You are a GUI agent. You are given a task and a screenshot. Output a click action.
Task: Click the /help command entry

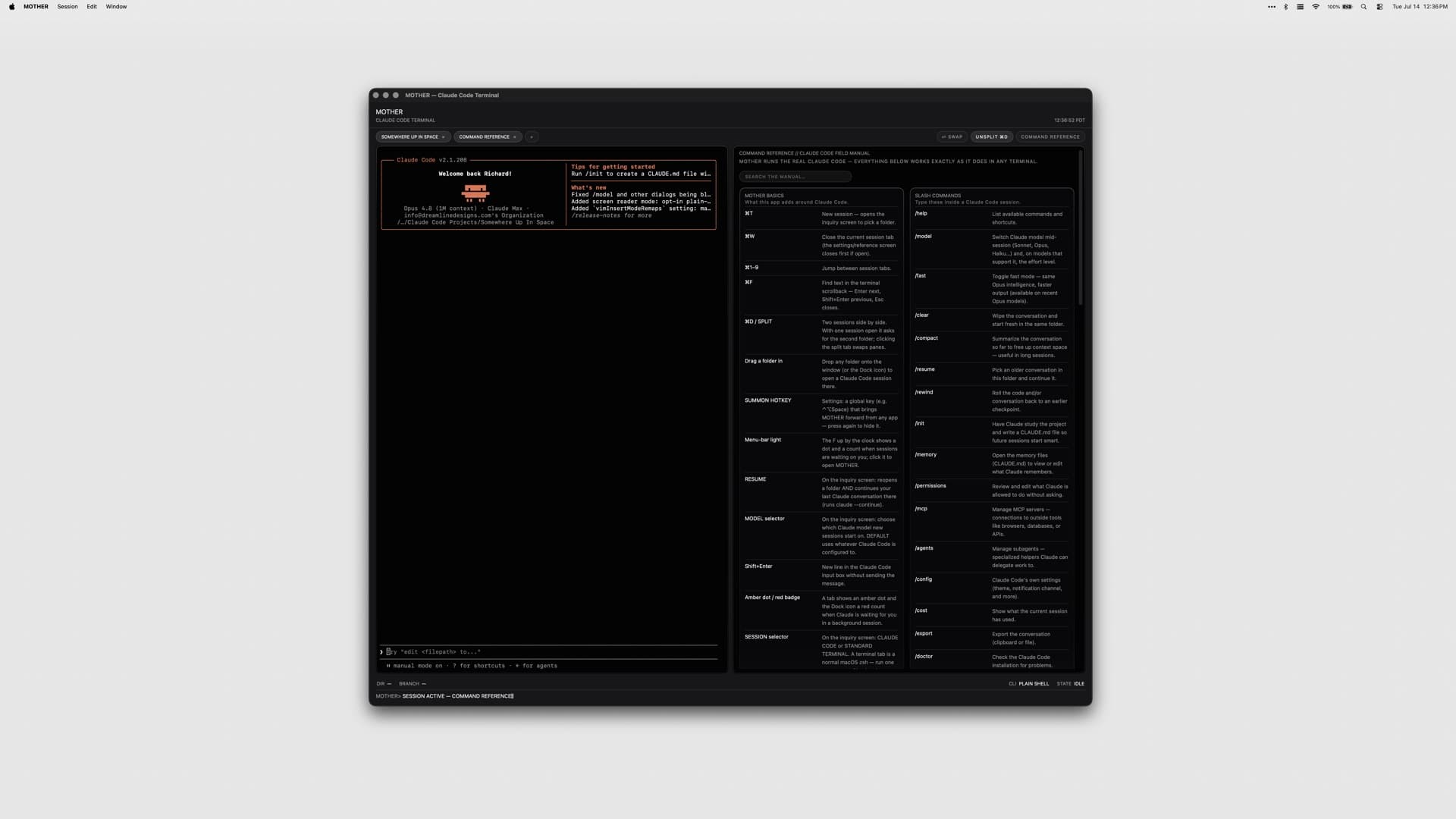[x=991, y=218]
